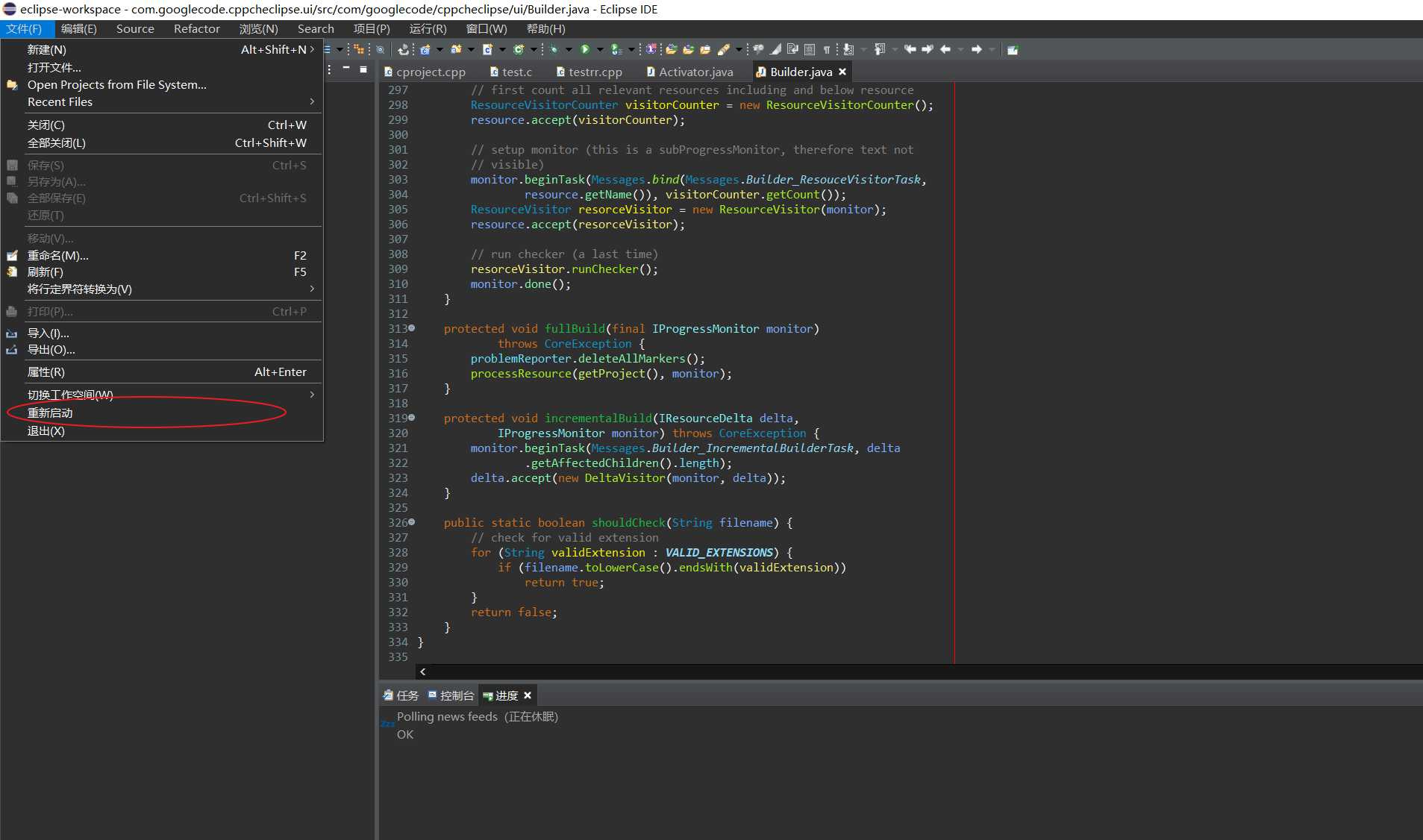The image size is (1423, 840).
Task: Click editor horizontal scrollbar left arrow
Action: point(423,671)
